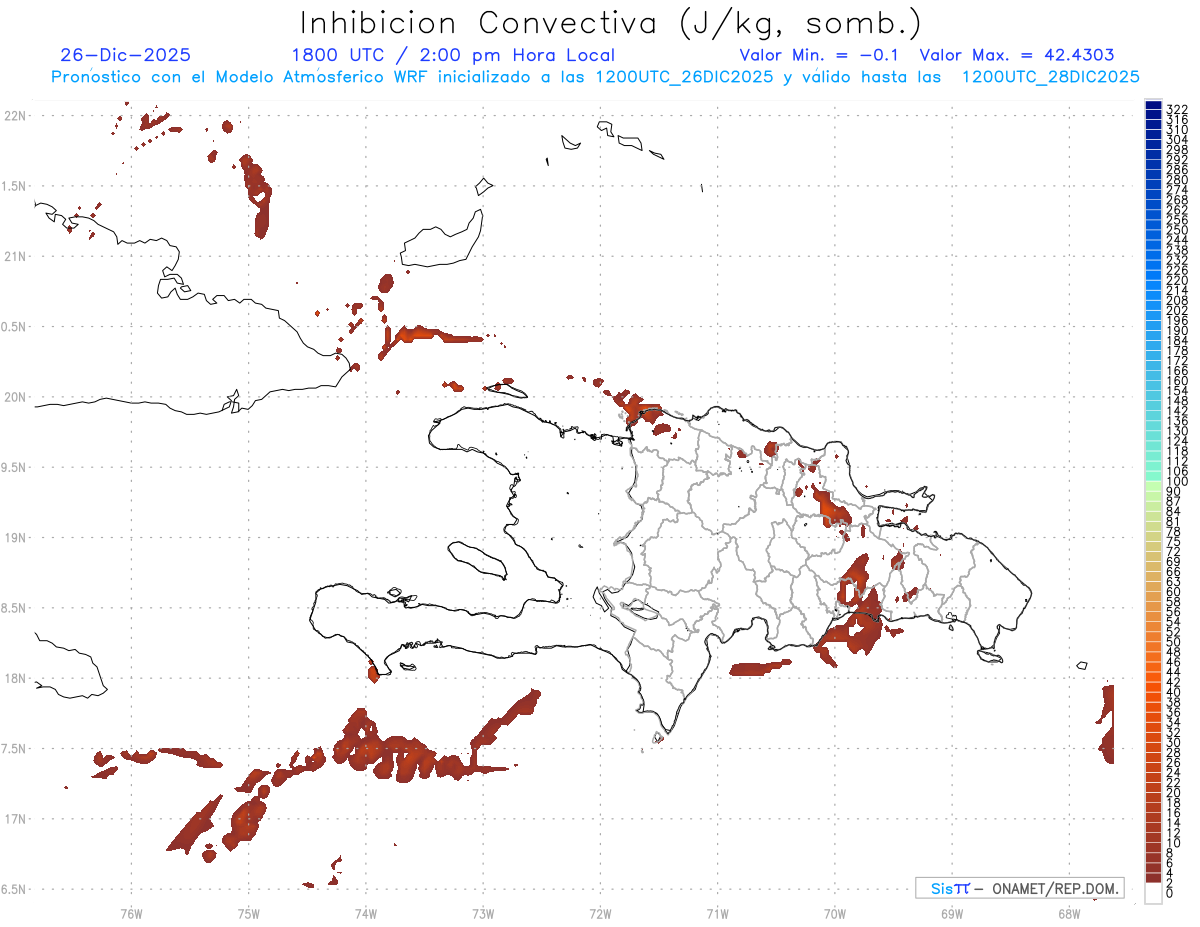Click the dark blue swatch topping the color scale
Screen dimensions: 1200x927
[x=1153, y=107]
